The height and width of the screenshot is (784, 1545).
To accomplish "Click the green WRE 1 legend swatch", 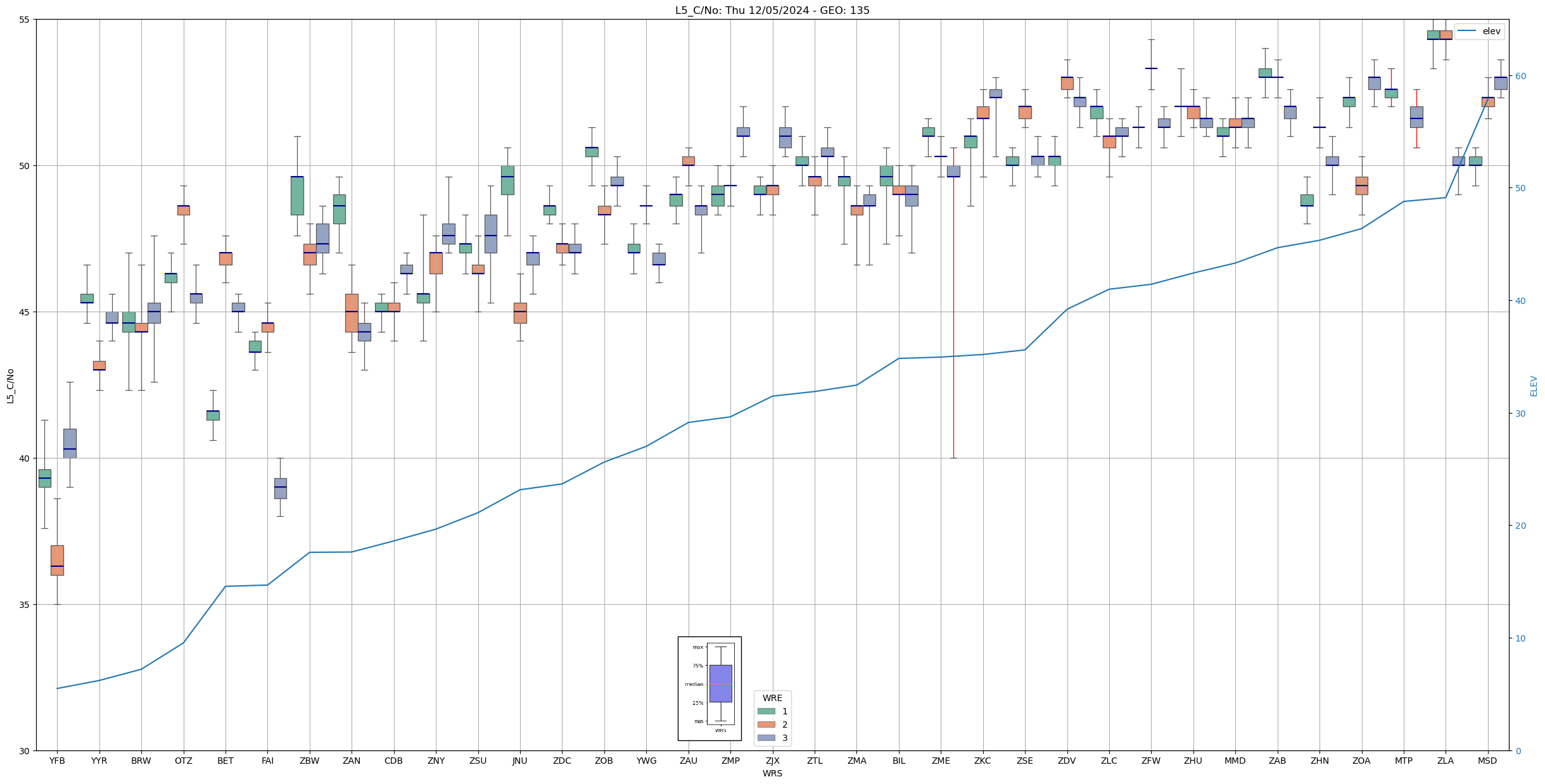I will click(x=766, y=711).
